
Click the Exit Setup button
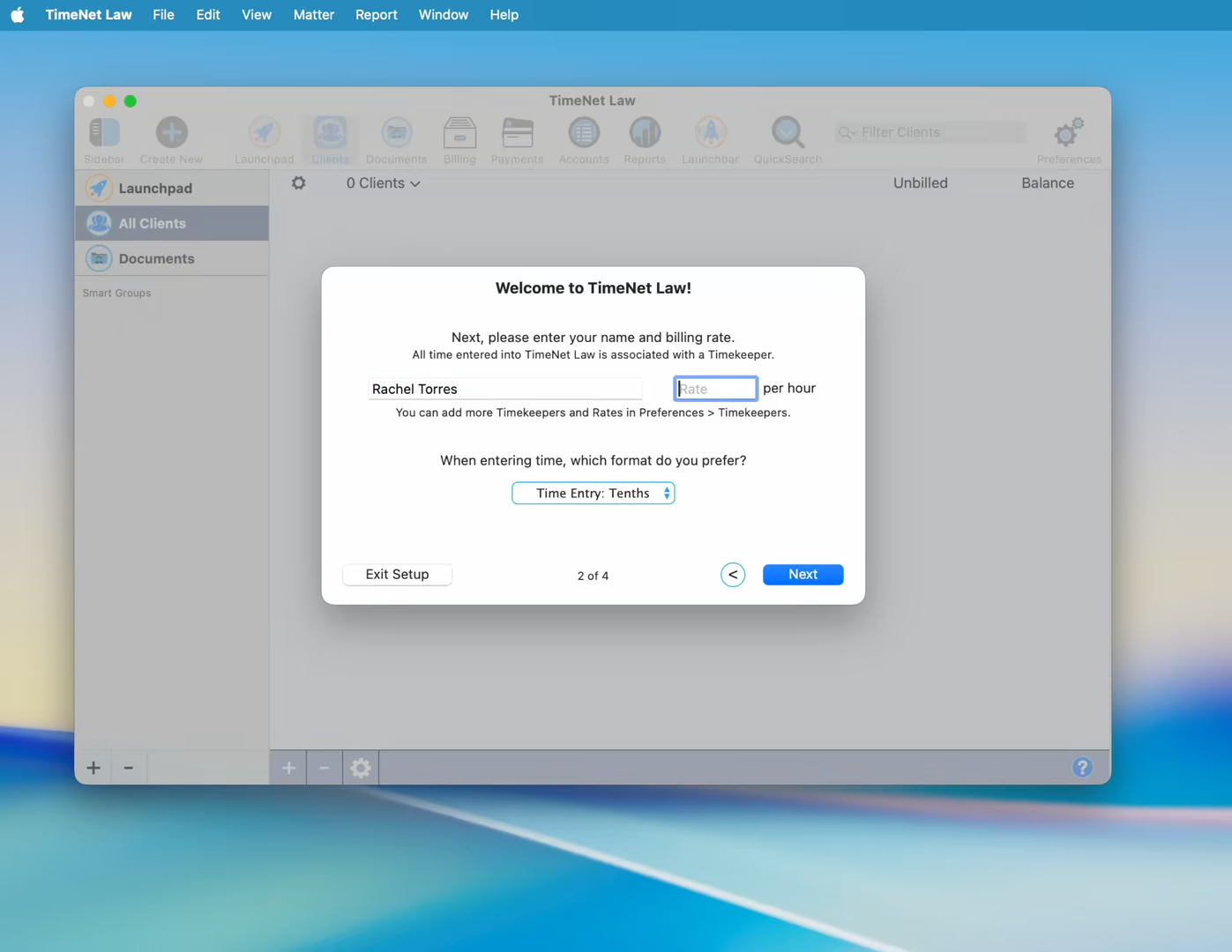(397, 574)
